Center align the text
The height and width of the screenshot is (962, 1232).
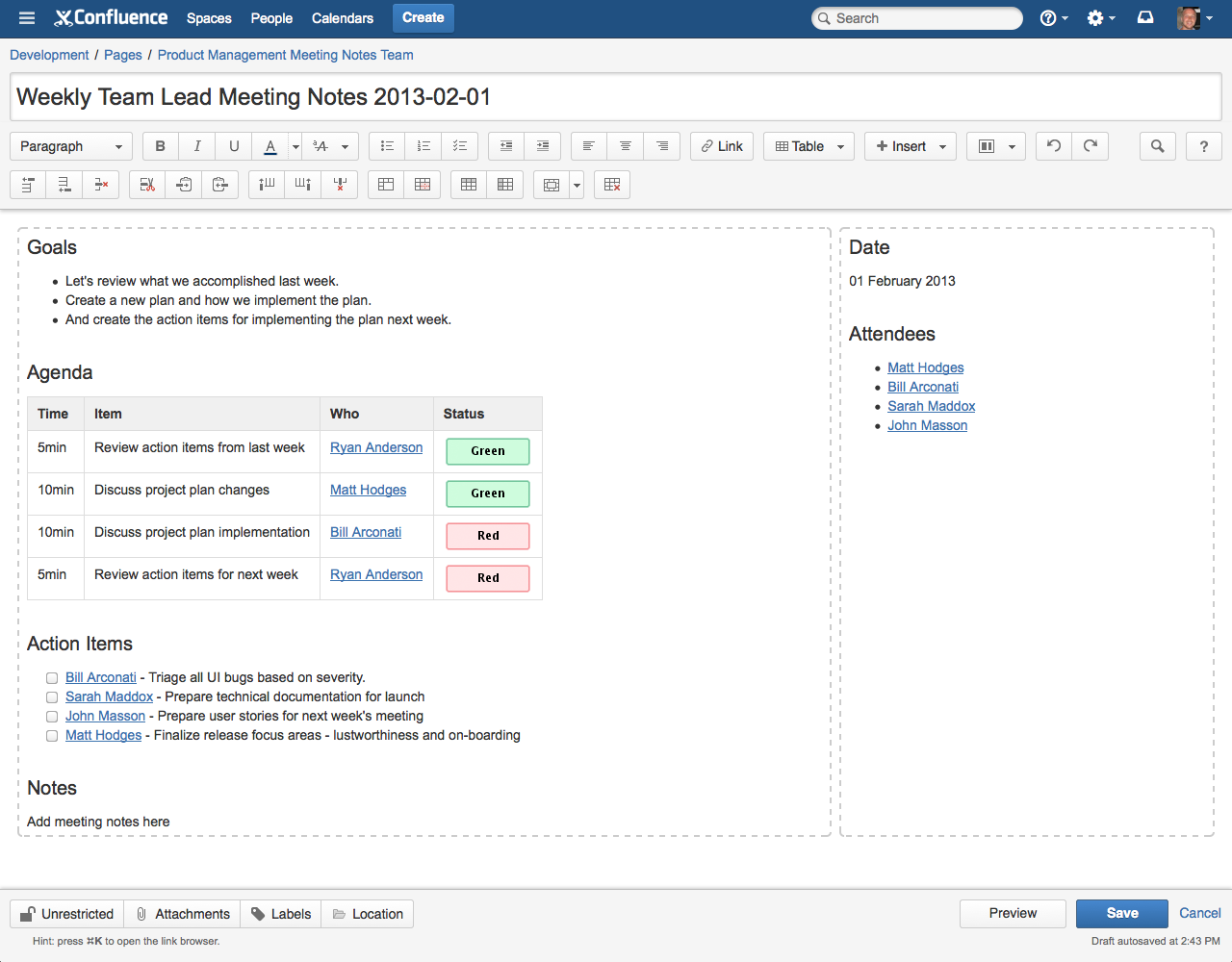626,146
